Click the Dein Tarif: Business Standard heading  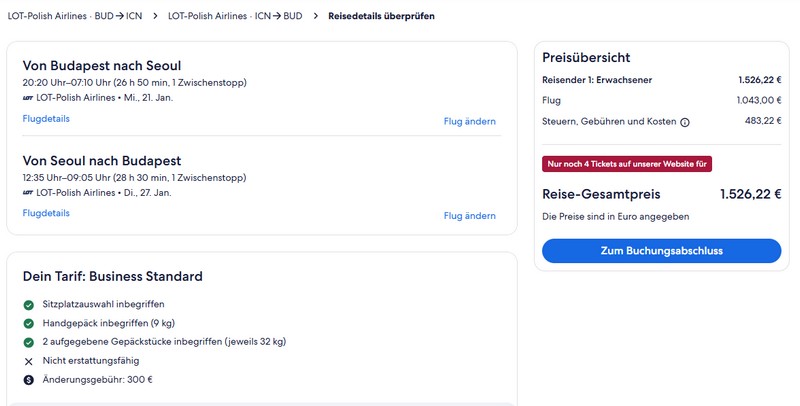click(x=113, y=276)
